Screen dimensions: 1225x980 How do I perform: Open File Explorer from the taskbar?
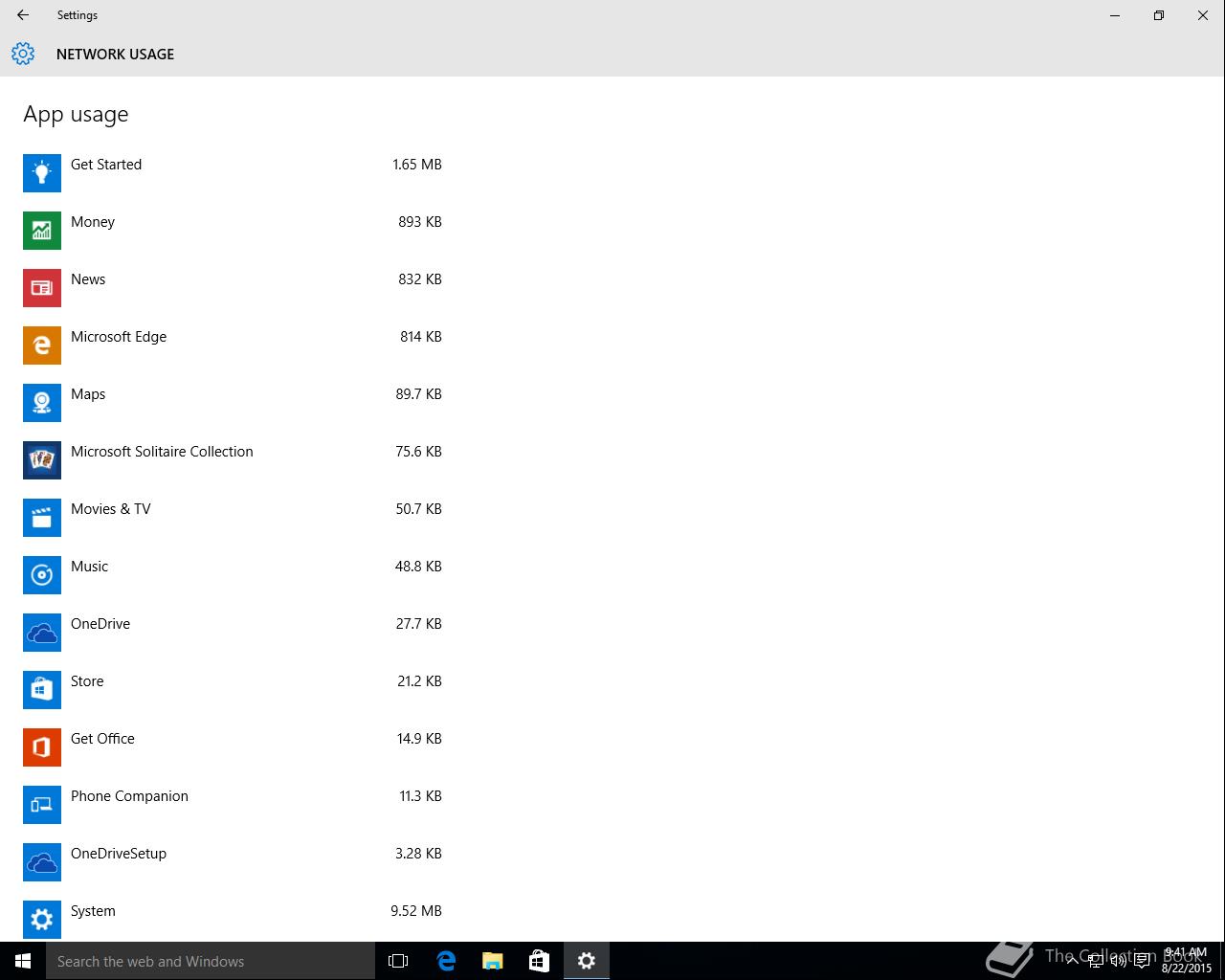pos(493,961)
